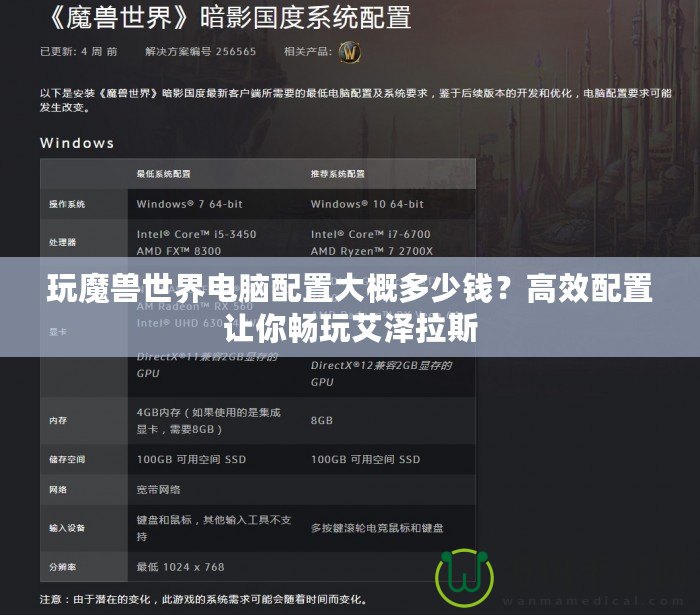
Task: Click the '8GB' recommended memory cell
Action: [x=321, y=420]
